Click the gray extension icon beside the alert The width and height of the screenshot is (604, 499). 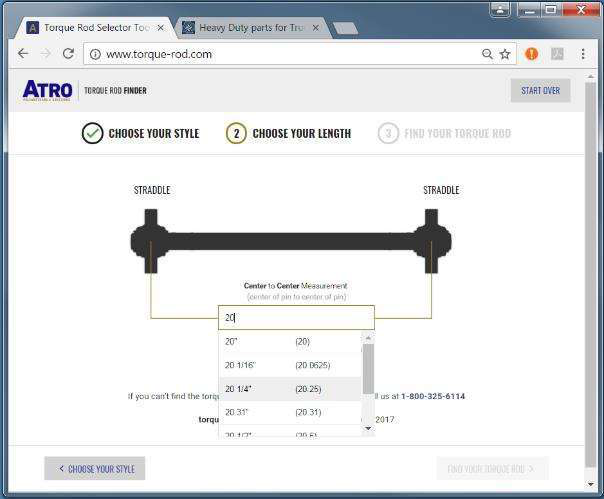(557, 54)
